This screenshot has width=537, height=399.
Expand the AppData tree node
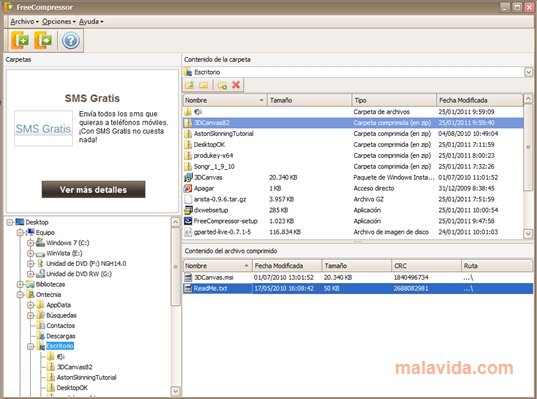point(30,305)
